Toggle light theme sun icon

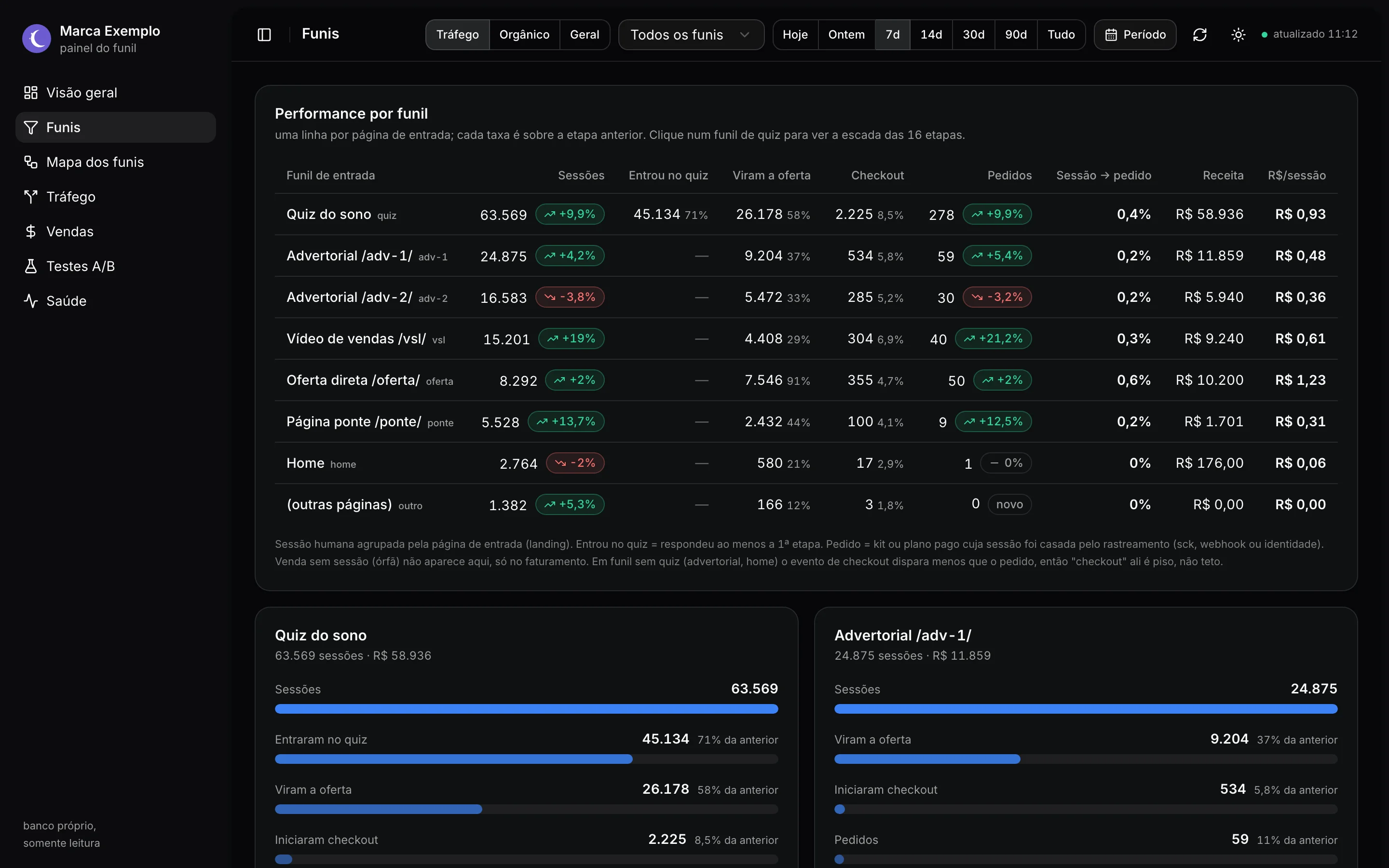click(1238, 34)
